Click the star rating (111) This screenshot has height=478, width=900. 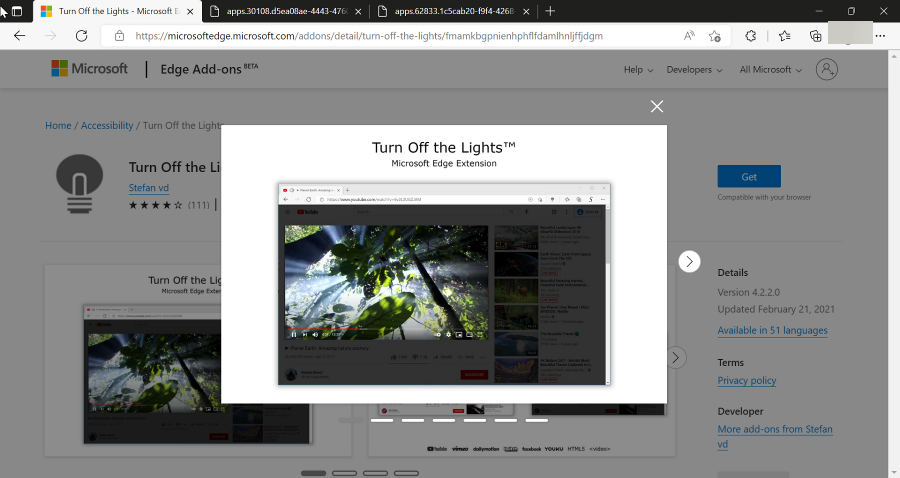[169, 205]
